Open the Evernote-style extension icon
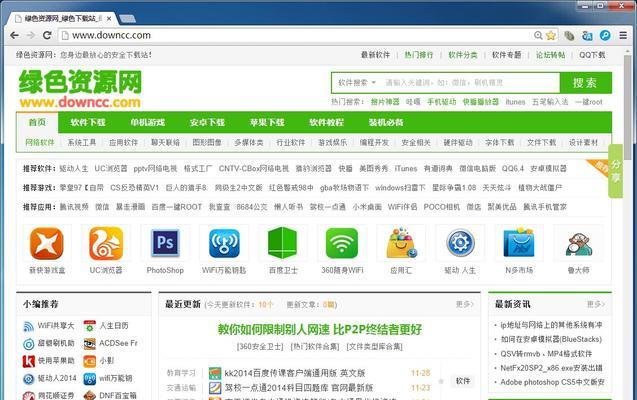 (x=569, y=36)
